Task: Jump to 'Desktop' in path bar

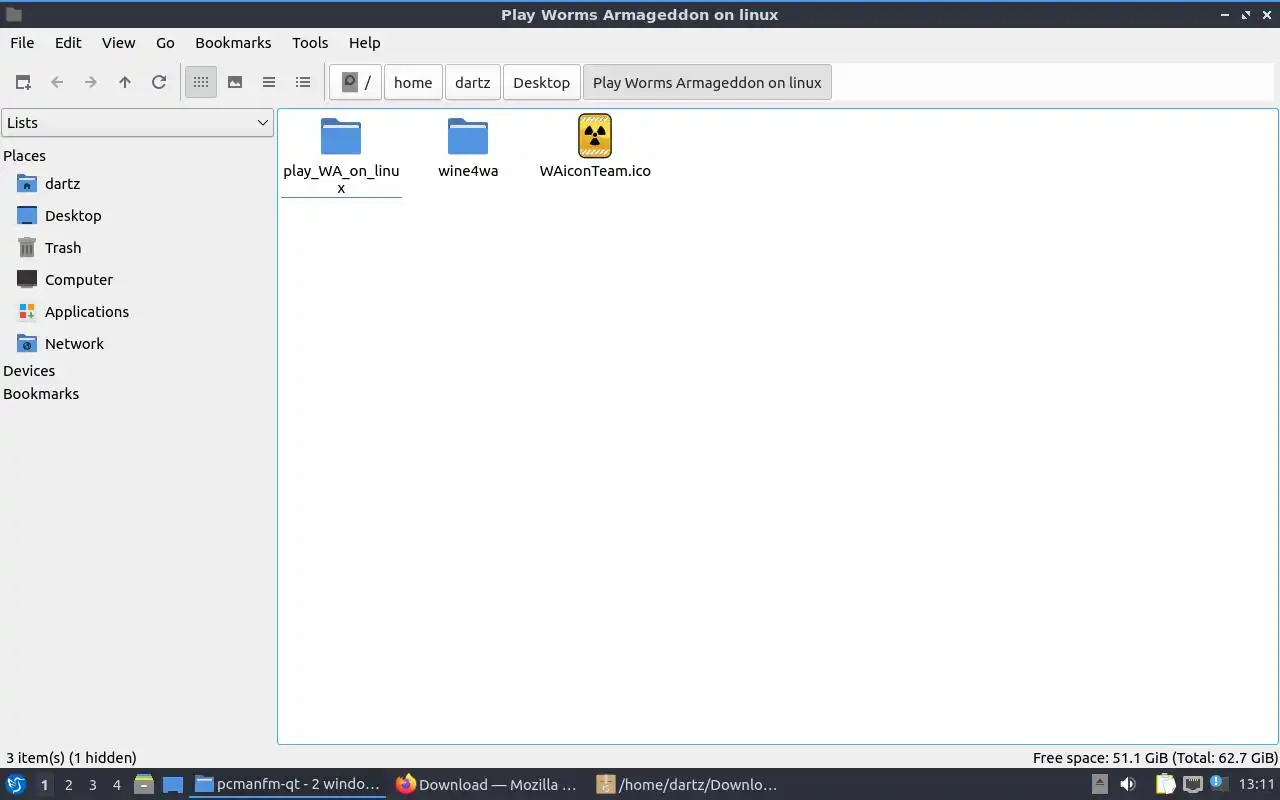Action: 542,82
